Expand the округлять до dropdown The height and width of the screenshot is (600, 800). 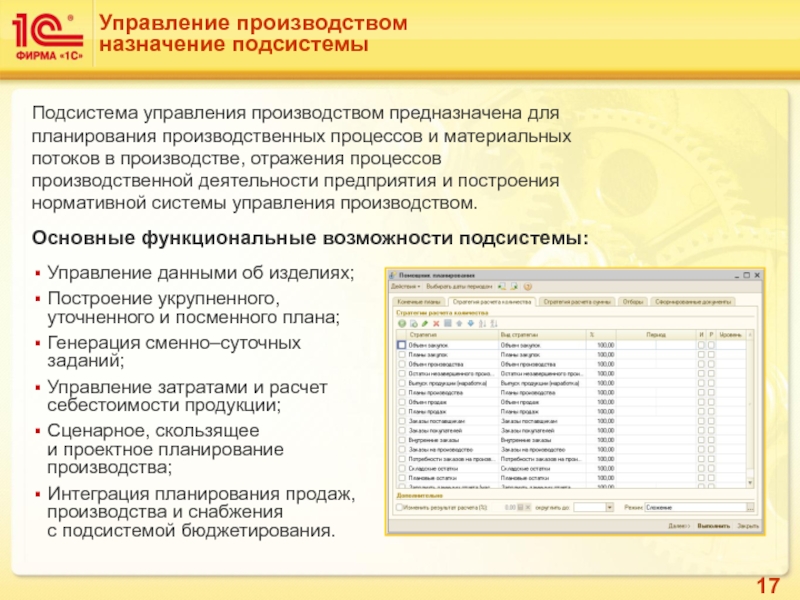611,507
